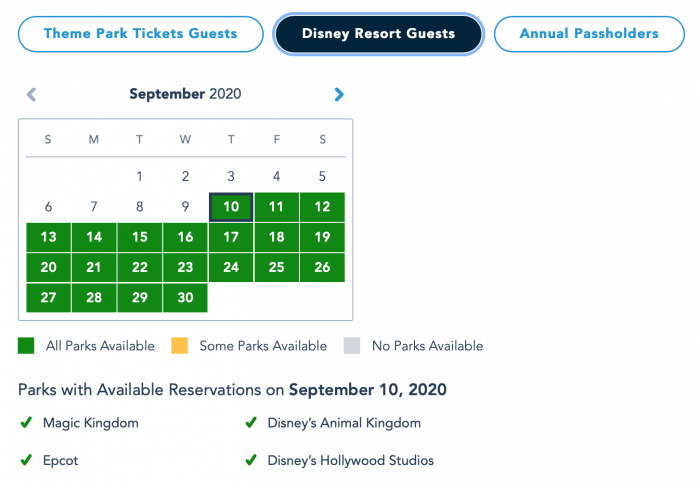The width and height of the screenshot is (700, 489).
Task: Click the green checkmark beside Magic Kingdom
Action: pos(26,422)
